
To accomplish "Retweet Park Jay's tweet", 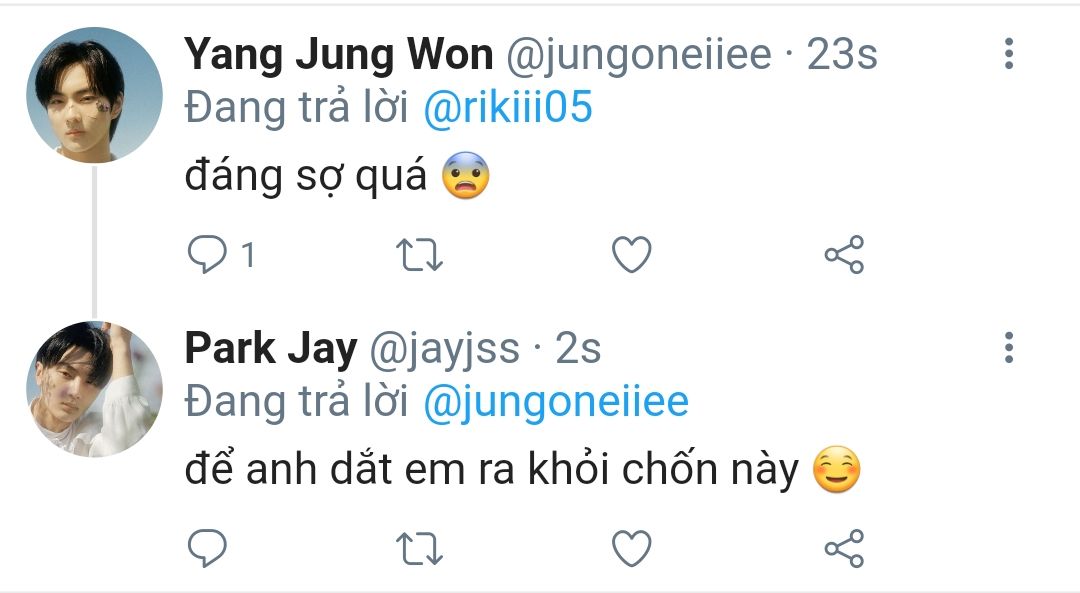I will [420, 548].
